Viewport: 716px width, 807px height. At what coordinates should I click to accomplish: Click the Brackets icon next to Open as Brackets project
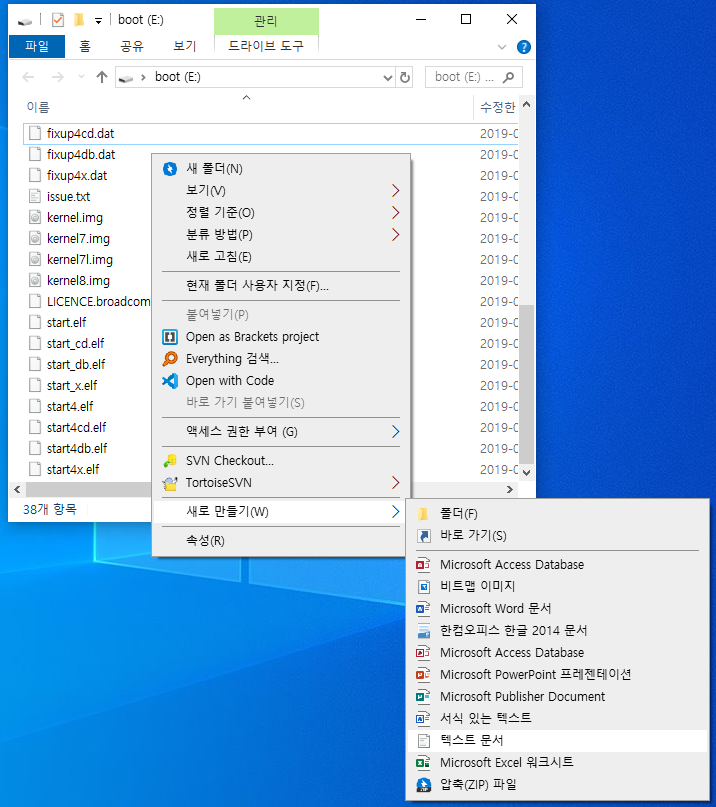[170, 337]
